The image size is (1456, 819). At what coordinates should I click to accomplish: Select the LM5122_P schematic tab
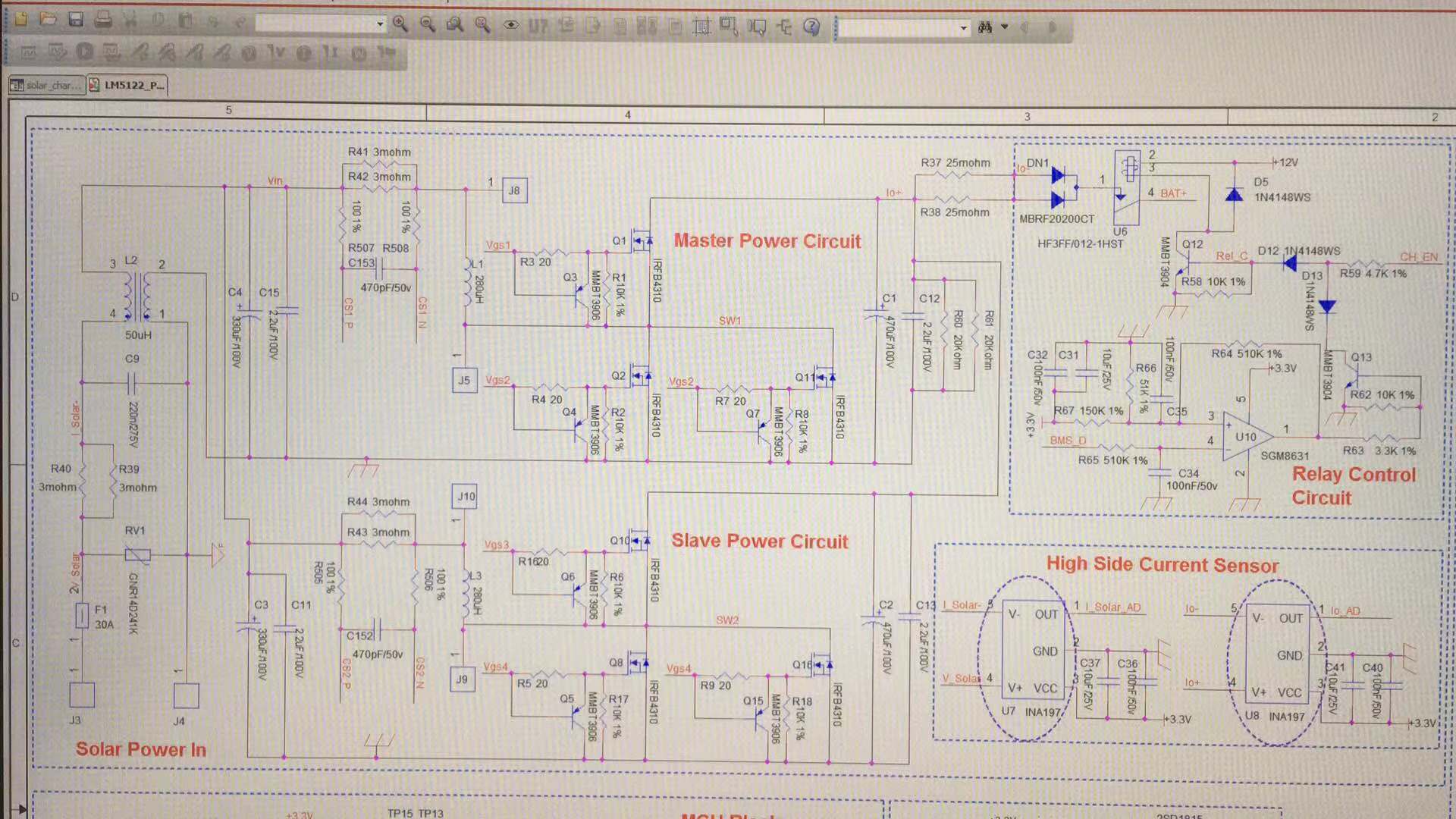(127, 85)
